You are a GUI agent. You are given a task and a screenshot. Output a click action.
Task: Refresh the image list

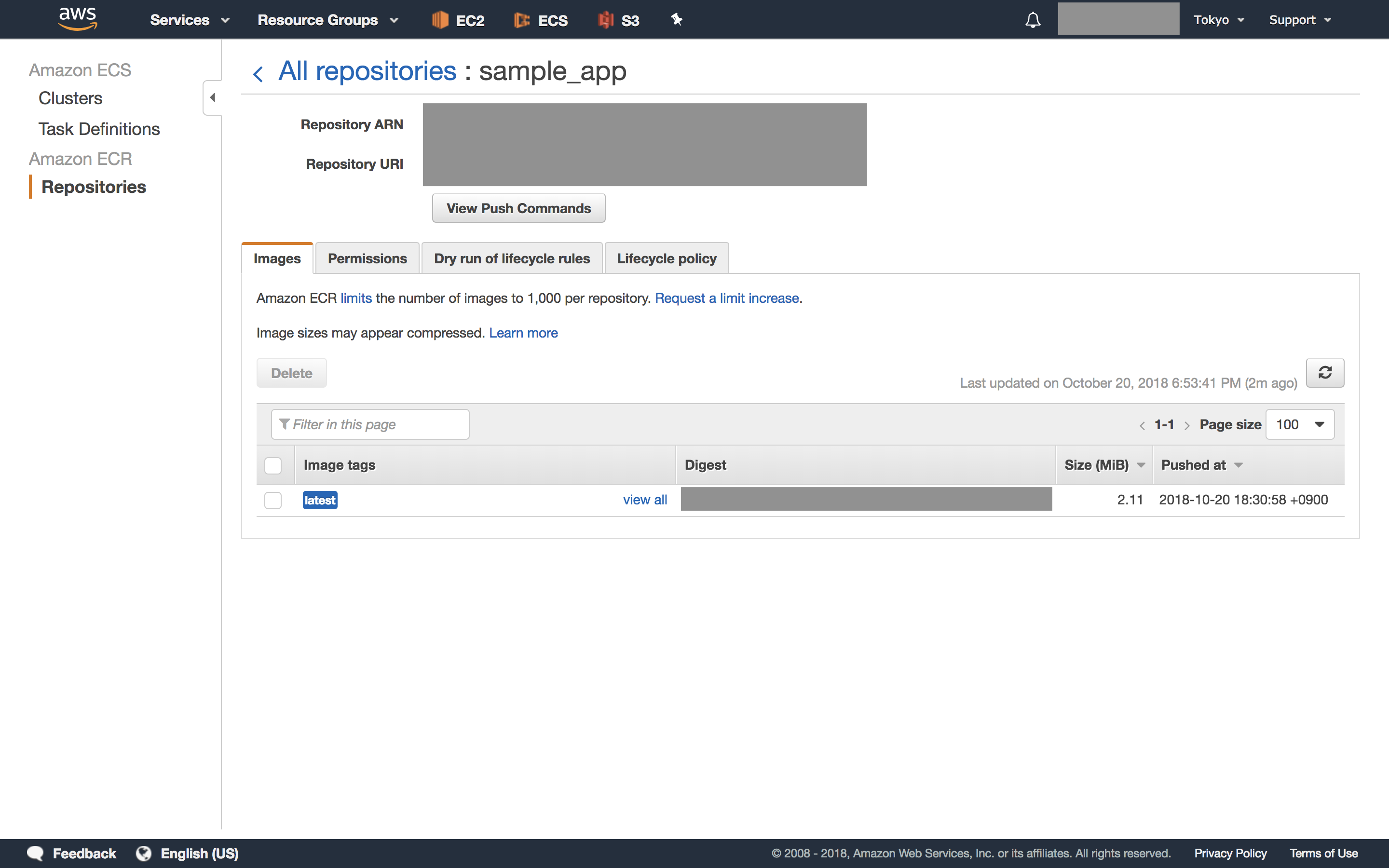(x=1326, y=373)
